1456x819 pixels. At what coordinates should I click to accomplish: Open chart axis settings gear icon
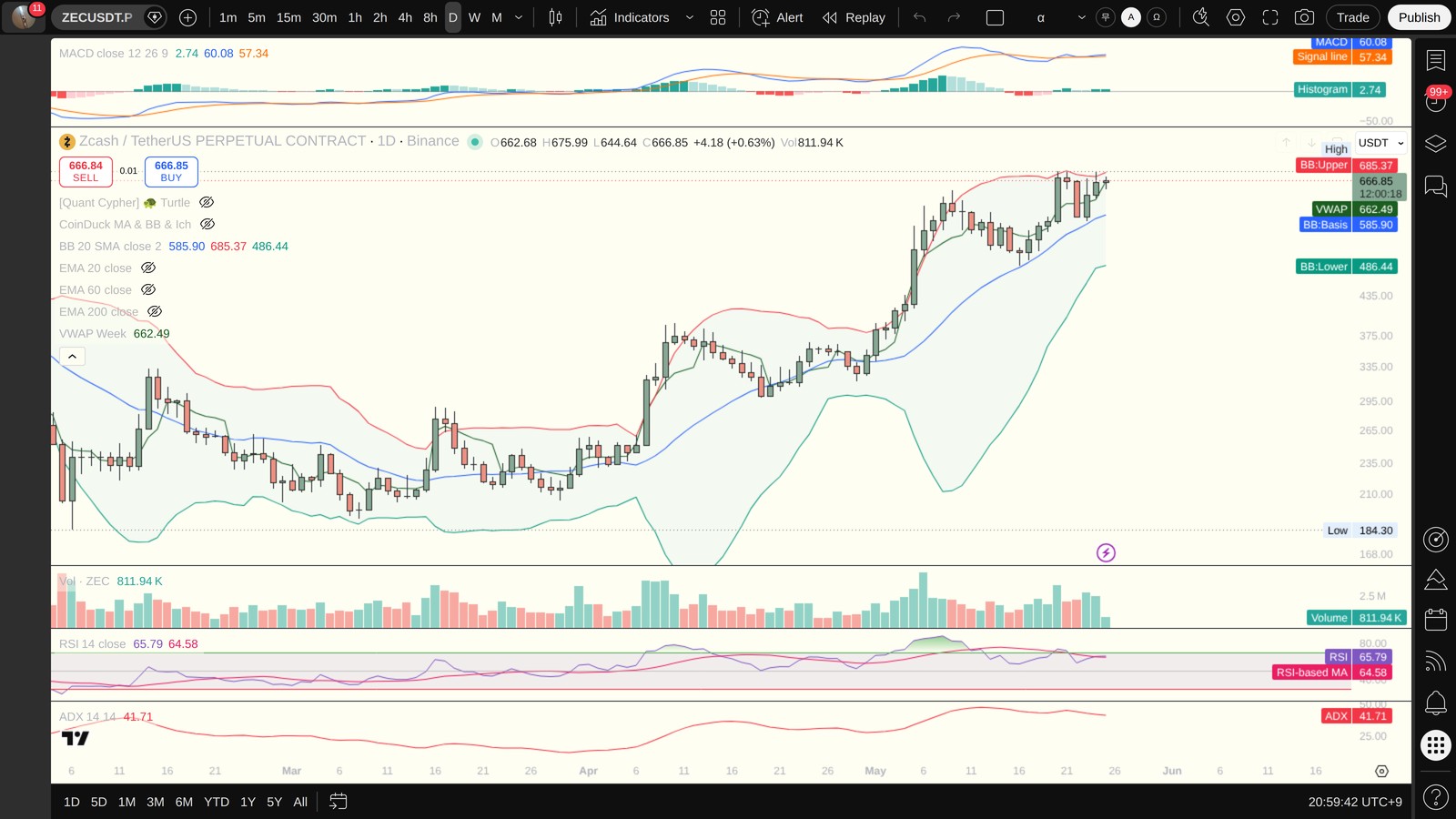point(1381,771)
